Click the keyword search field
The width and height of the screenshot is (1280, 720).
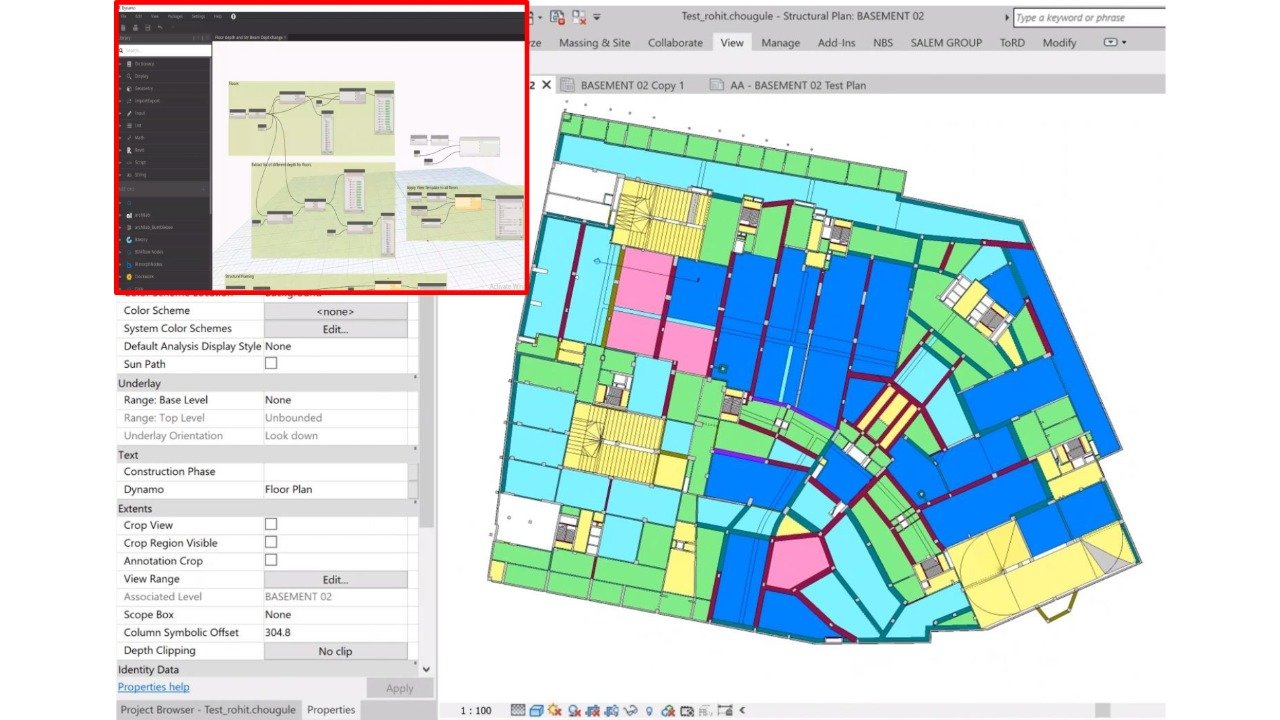click(x=1088, y=18)
